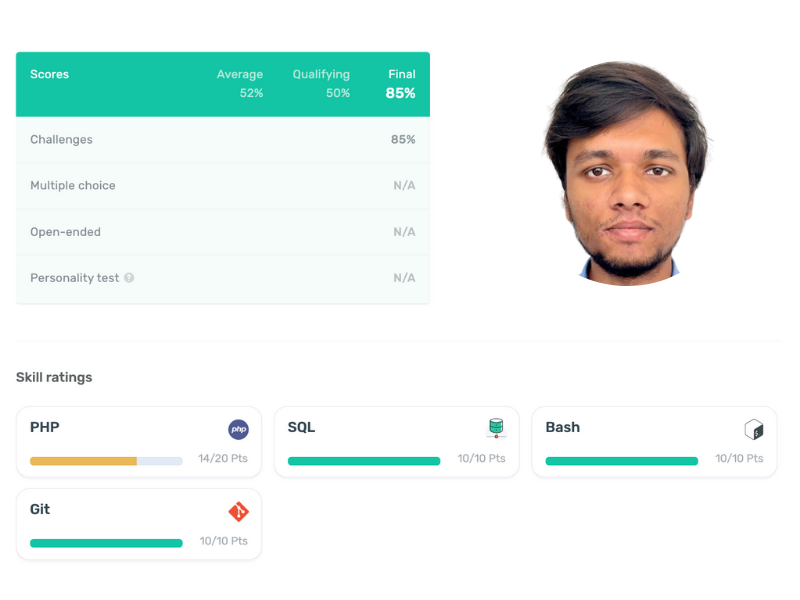Select the Personality test row
800x600 pixels.
tap(223, 279)
